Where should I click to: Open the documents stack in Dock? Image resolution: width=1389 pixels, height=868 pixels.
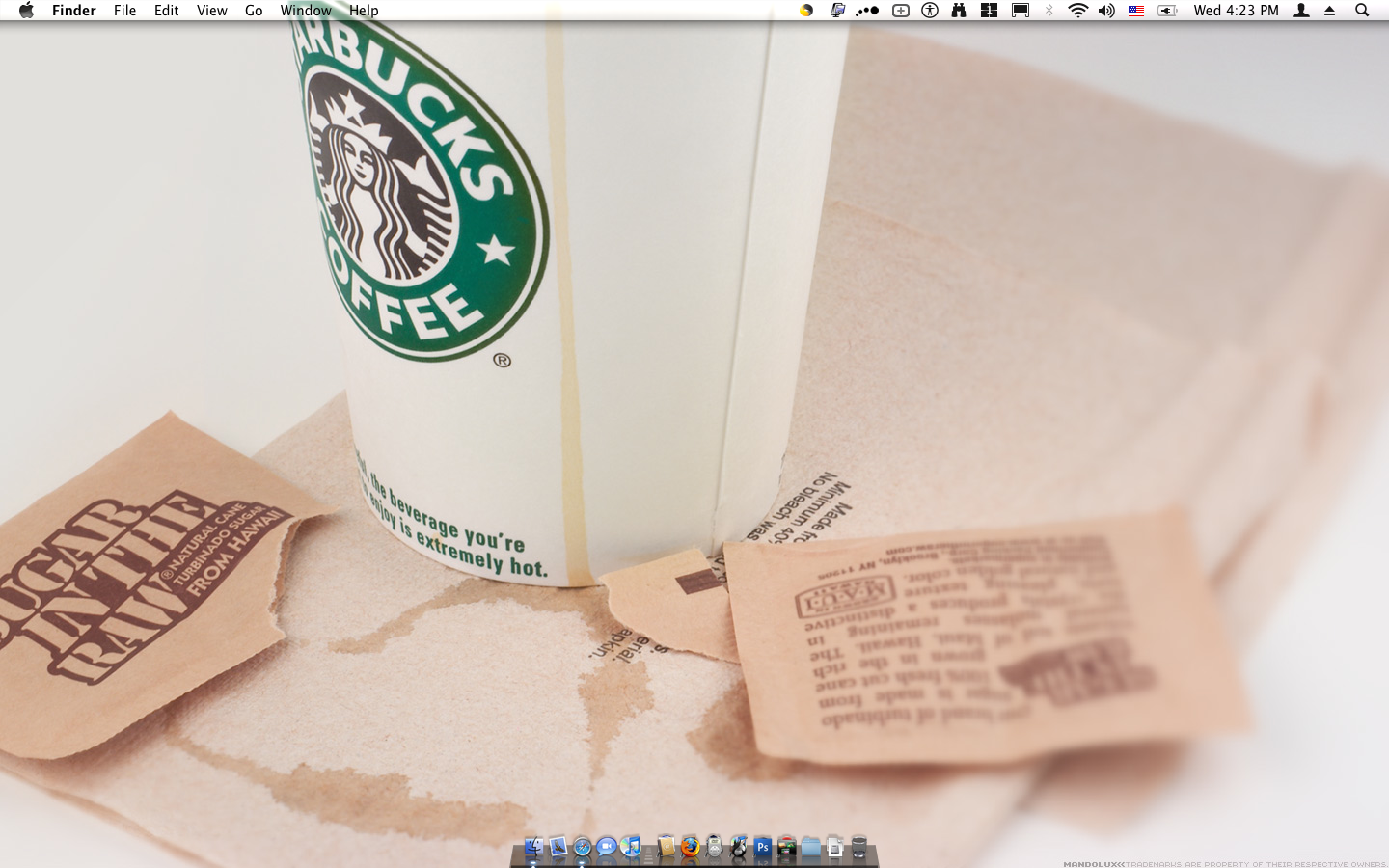(835, 848)
